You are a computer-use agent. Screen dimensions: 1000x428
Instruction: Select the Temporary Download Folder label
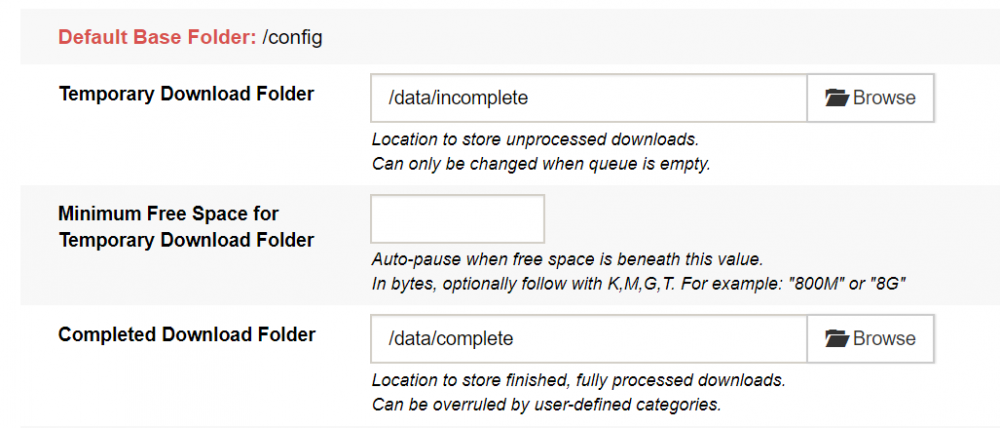click(186, 94)
